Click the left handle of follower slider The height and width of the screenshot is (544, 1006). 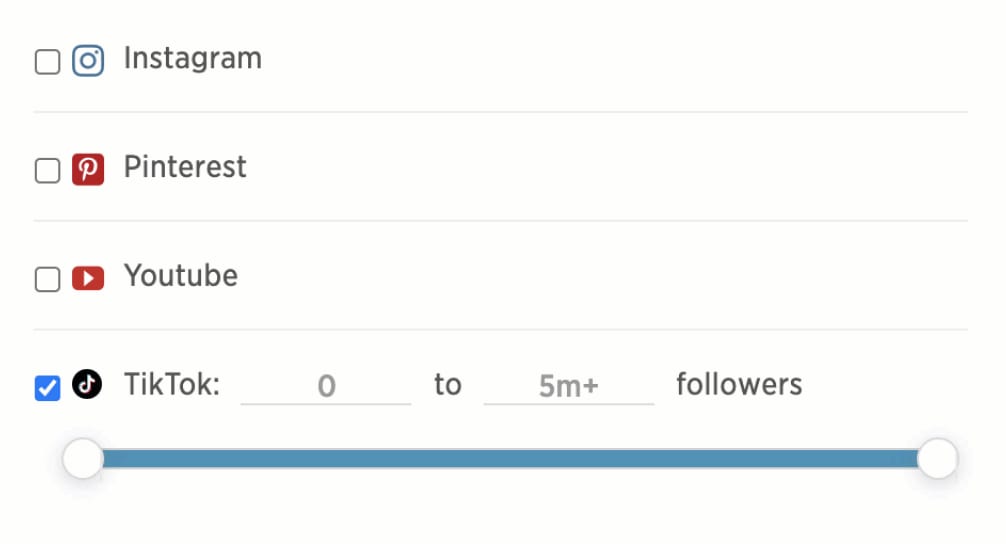tap(83, 459)
